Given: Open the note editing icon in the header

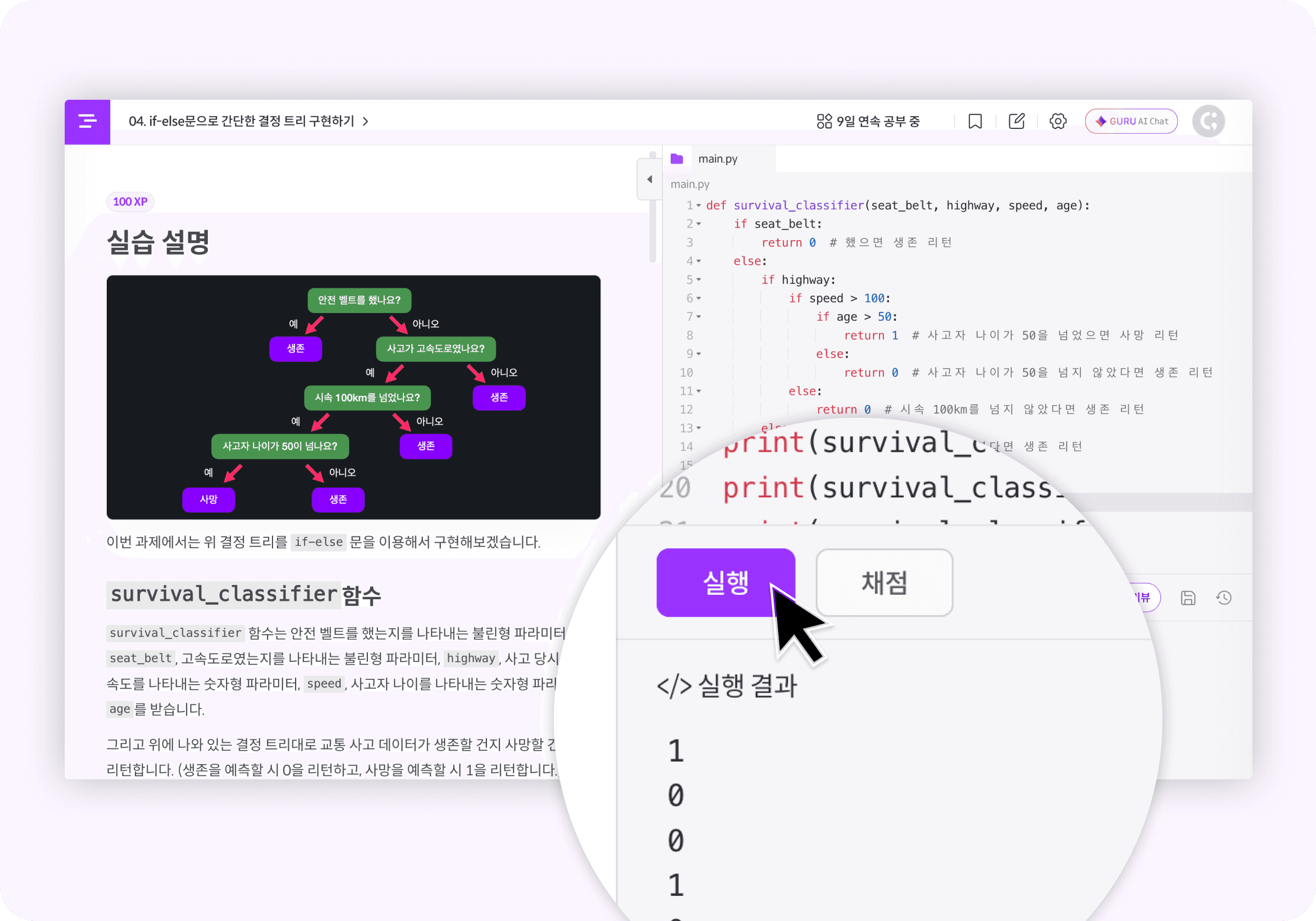Looking at the screenshot, I should coord(1016,121).
